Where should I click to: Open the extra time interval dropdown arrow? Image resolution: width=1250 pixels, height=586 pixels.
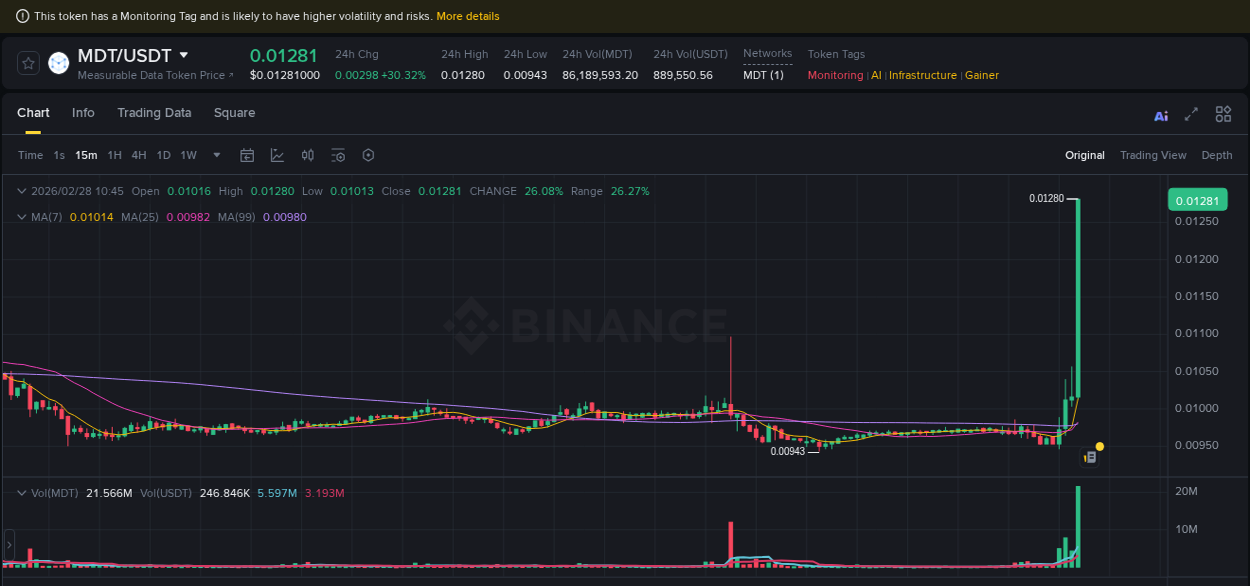[216, 155]
